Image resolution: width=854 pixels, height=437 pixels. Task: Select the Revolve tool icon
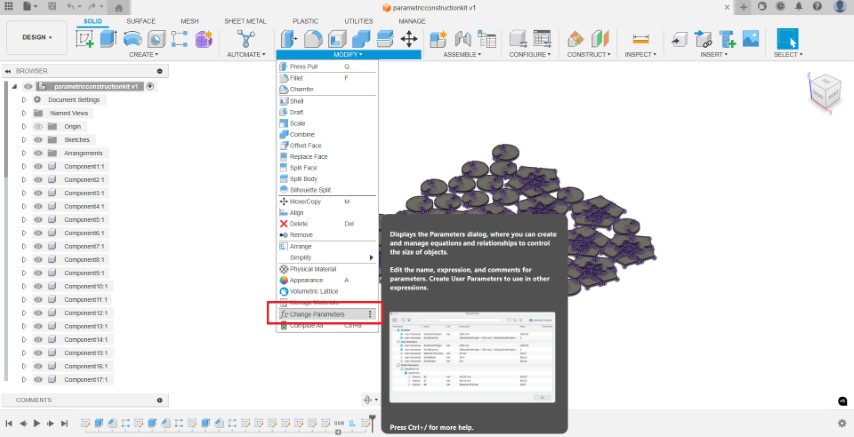pos(132,39)
